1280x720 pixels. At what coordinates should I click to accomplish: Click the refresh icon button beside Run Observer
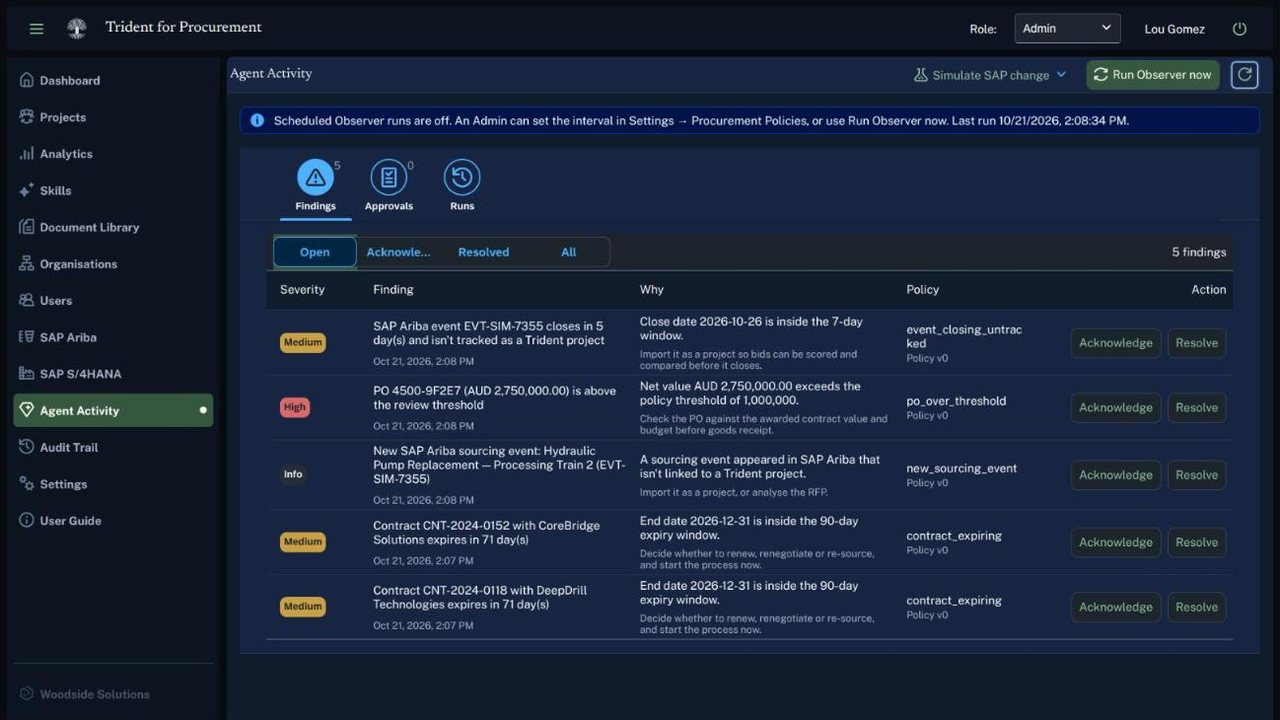point(1244,74)
